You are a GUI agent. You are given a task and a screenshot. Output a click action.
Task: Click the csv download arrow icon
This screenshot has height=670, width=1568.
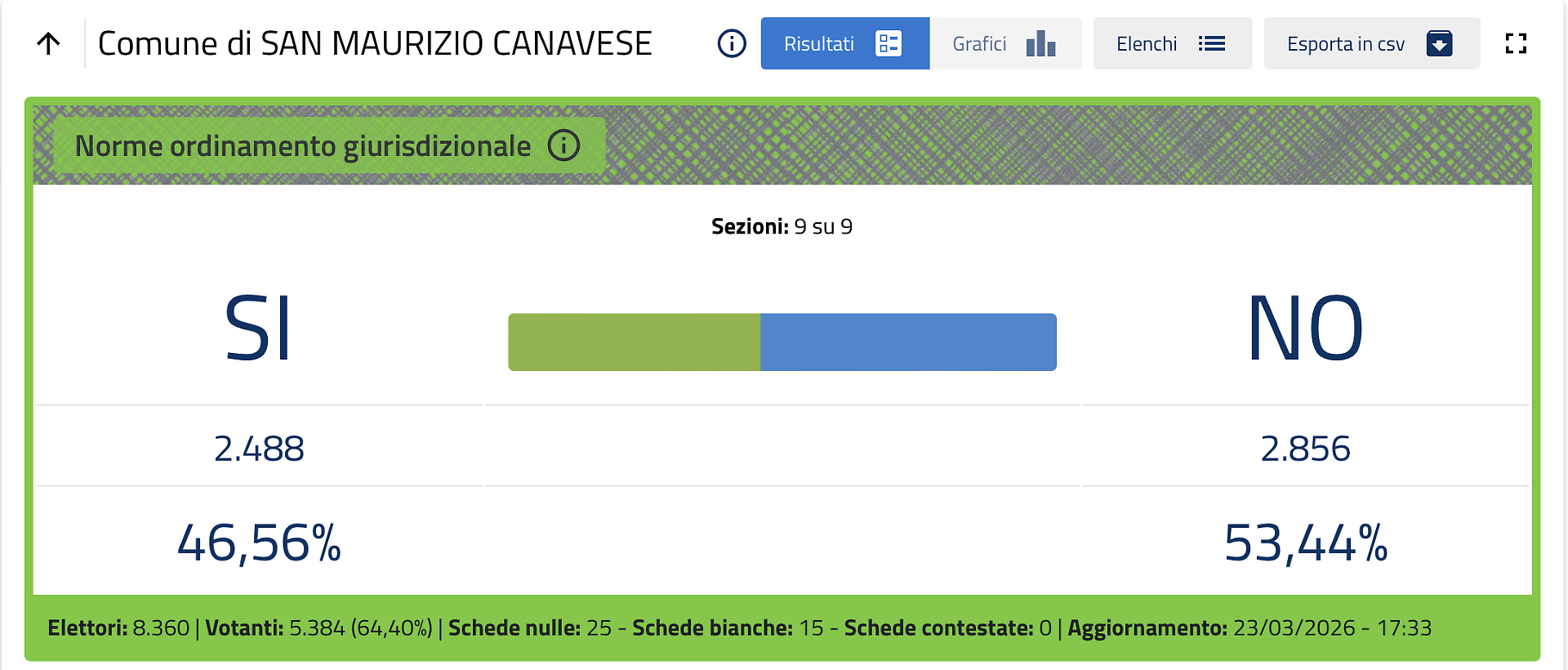tap(1439, 43)
